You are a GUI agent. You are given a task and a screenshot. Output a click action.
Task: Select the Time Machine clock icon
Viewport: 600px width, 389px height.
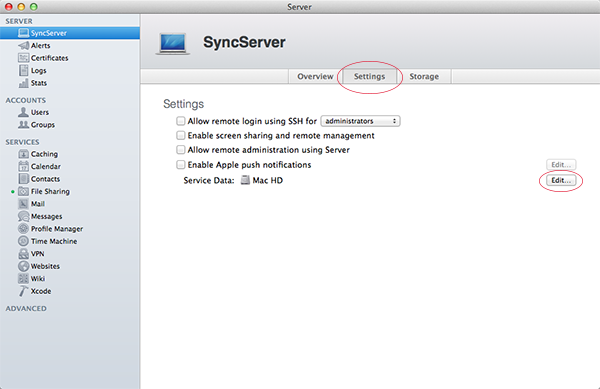[x=23, y=241]
